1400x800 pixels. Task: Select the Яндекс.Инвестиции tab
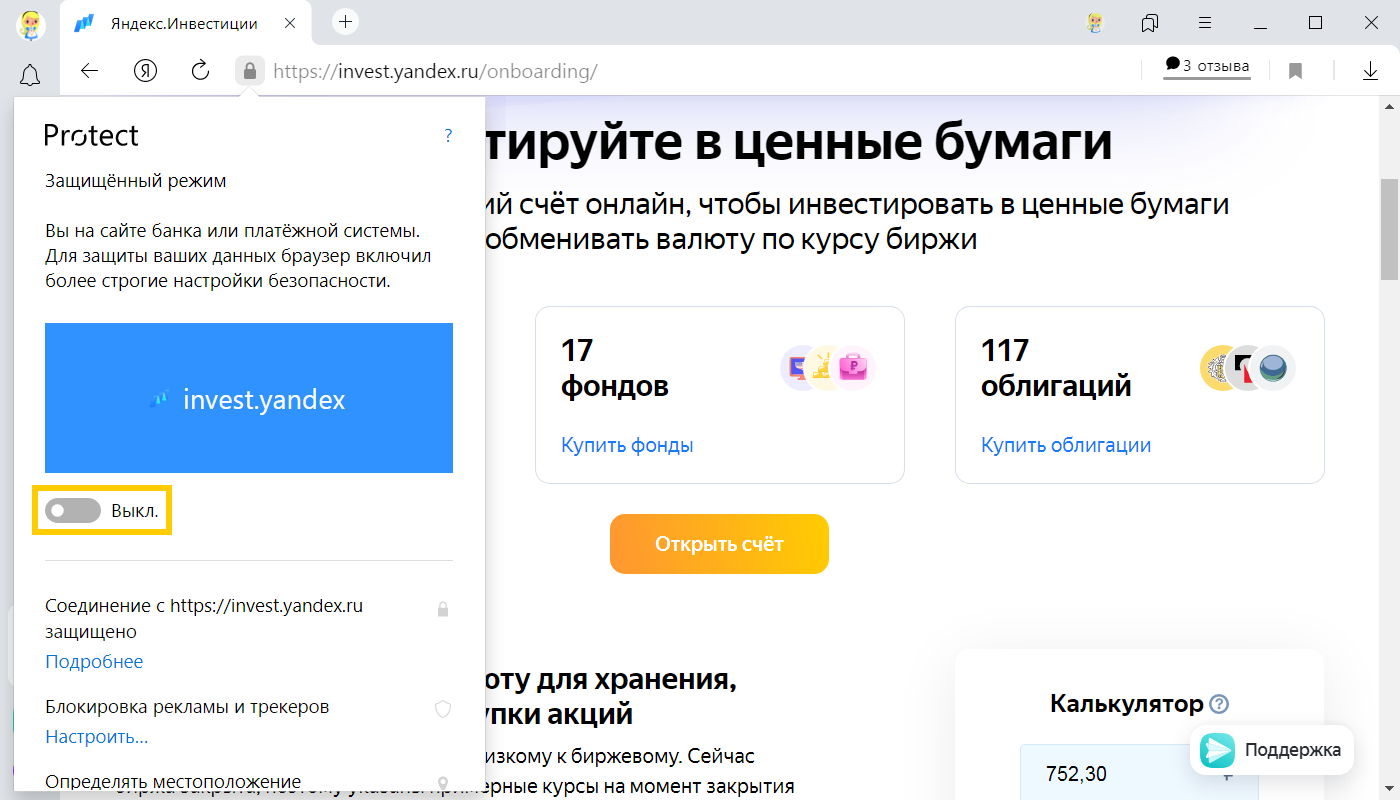(x=186, y=23)
